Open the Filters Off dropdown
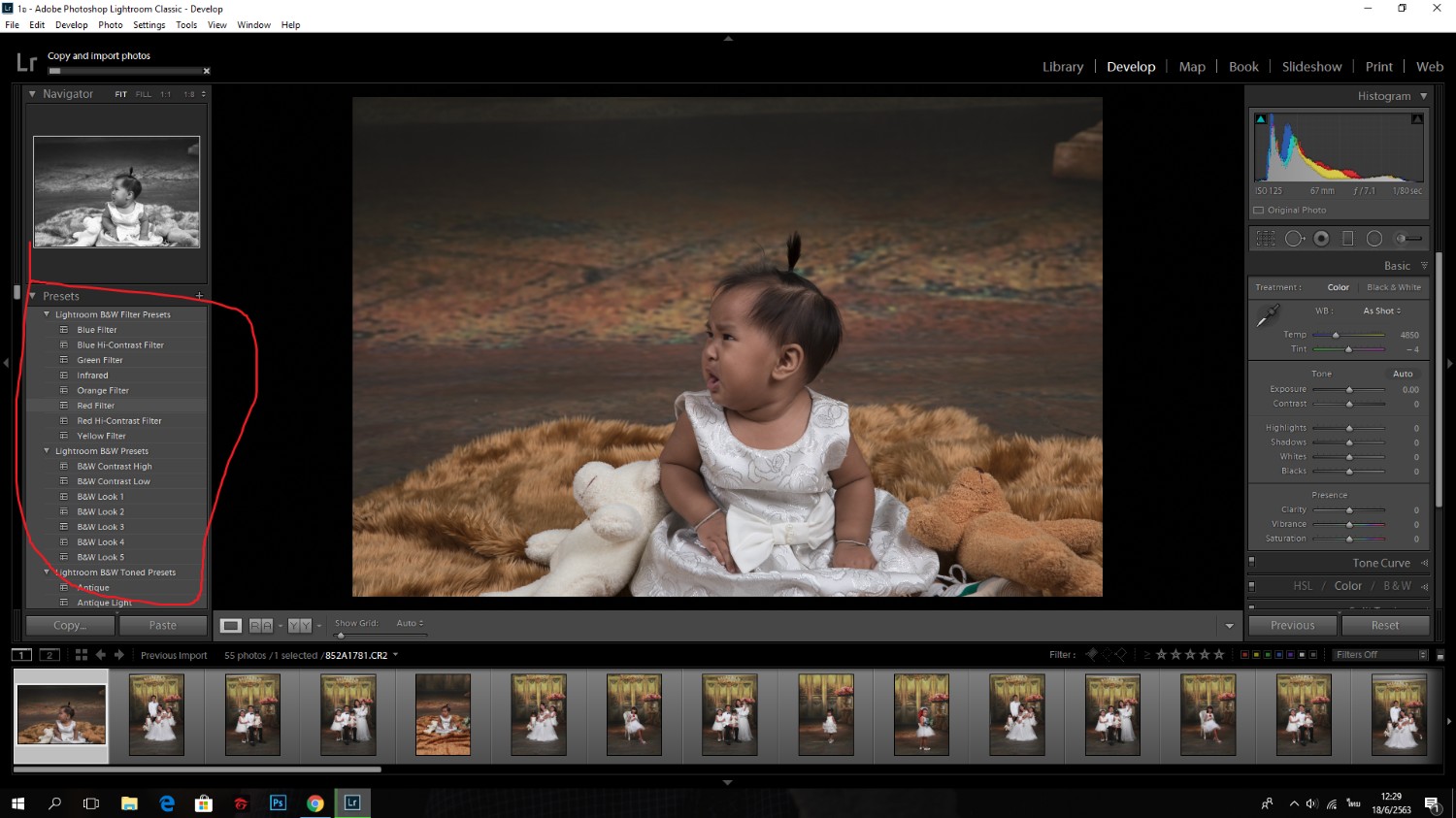Screen dimensions: 1456x818 tap(1380, 655)
